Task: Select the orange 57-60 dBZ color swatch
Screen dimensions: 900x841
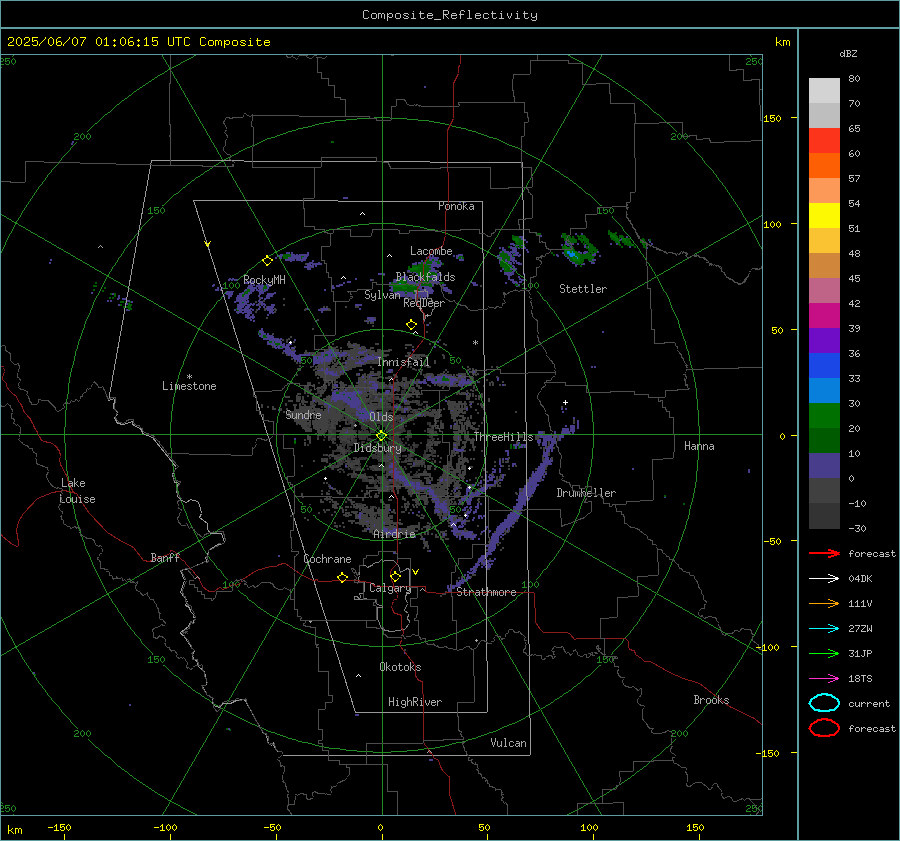Action: click(824, 165)
